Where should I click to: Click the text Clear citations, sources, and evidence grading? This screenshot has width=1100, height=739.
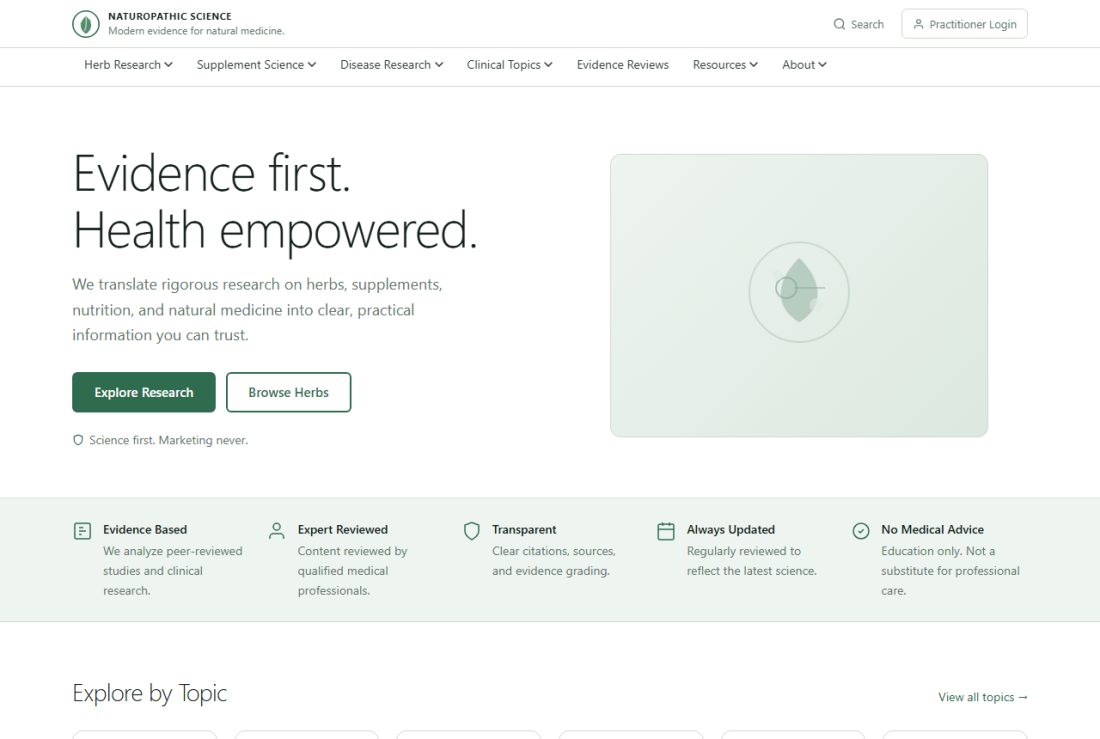[x=554, y=561]
